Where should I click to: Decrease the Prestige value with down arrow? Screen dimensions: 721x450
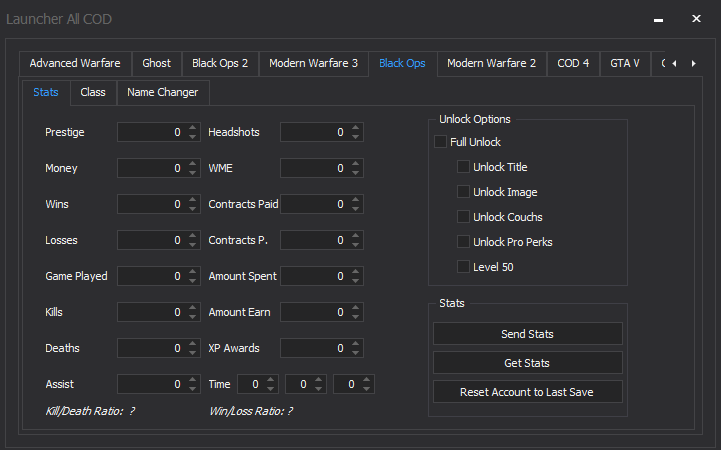[x=193, y=137]
